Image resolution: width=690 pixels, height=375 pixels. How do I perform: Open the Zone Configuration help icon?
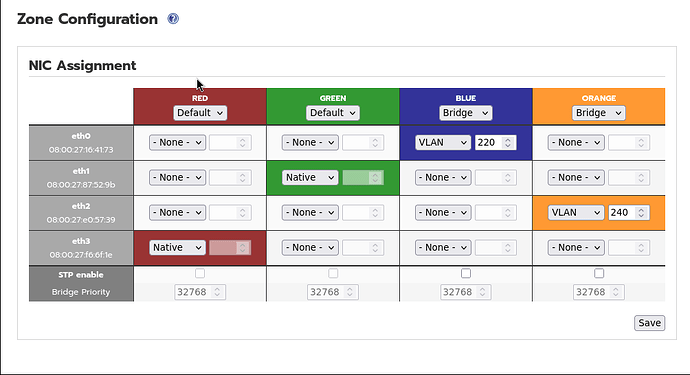point(173,19)
